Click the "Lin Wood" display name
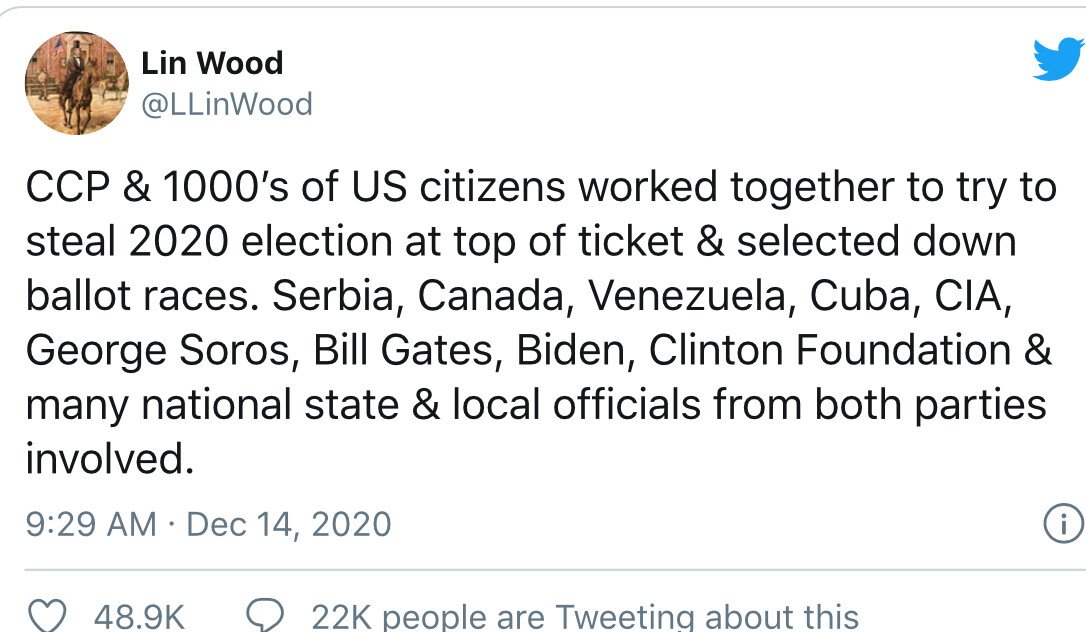This screenshot has height=632, width=1086. 212,63
